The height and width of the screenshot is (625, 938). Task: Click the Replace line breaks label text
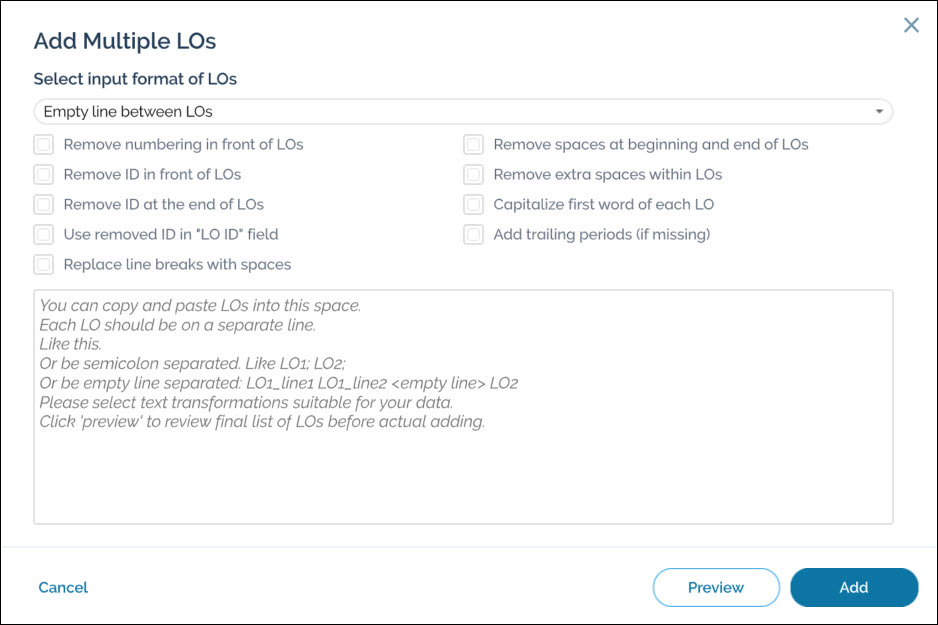tap(177, 265)
